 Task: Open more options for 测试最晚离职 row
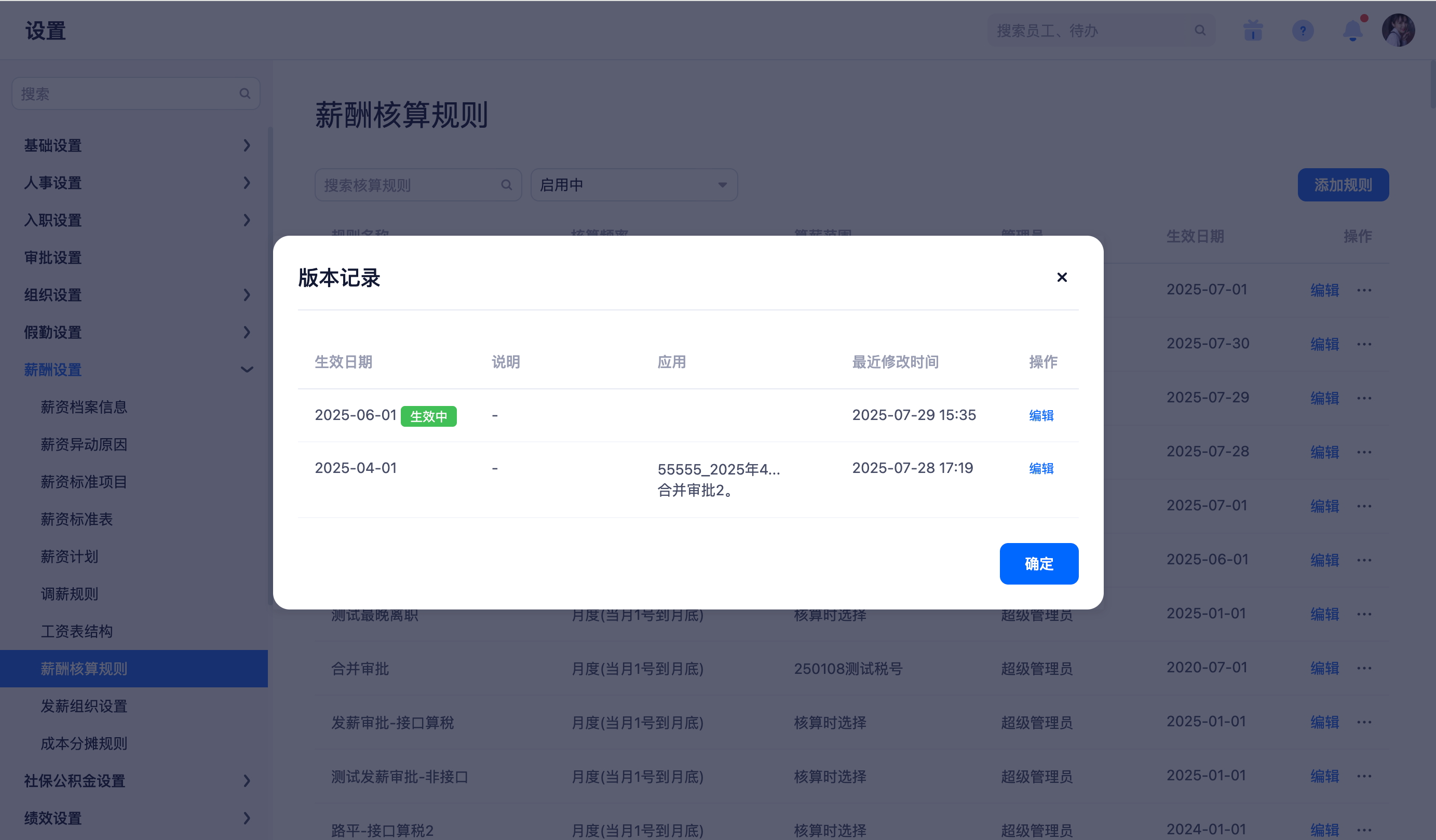pyautogui.click(x=1364, y=614)
